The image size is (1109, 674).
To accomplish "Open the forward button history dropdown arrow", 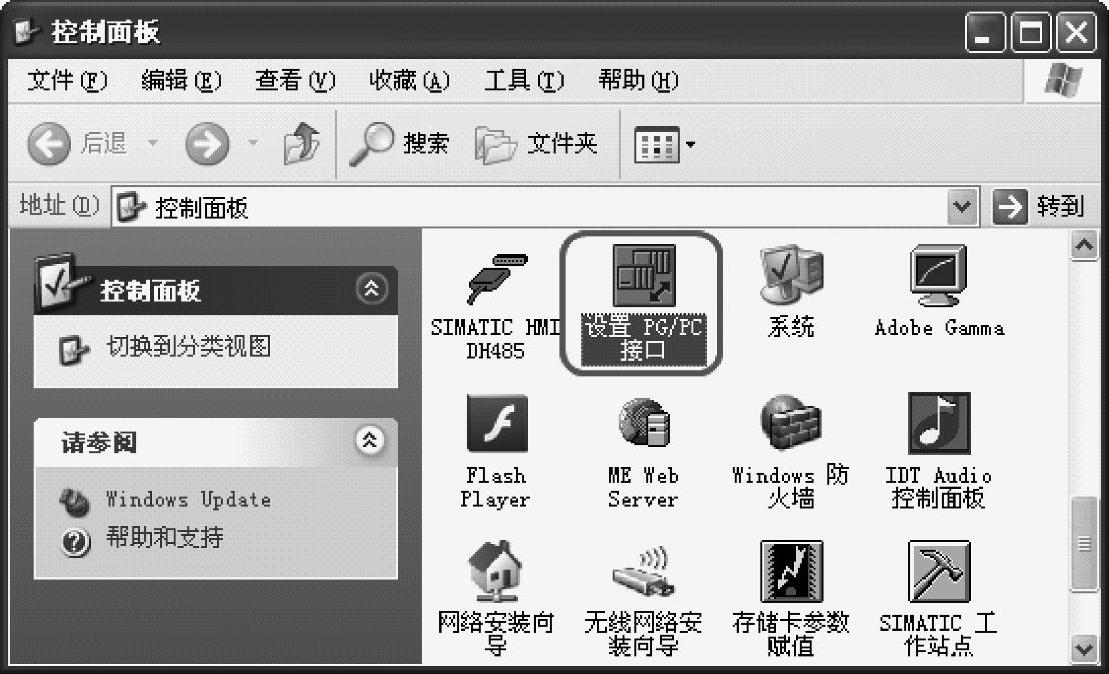I will tap(253, 144).
